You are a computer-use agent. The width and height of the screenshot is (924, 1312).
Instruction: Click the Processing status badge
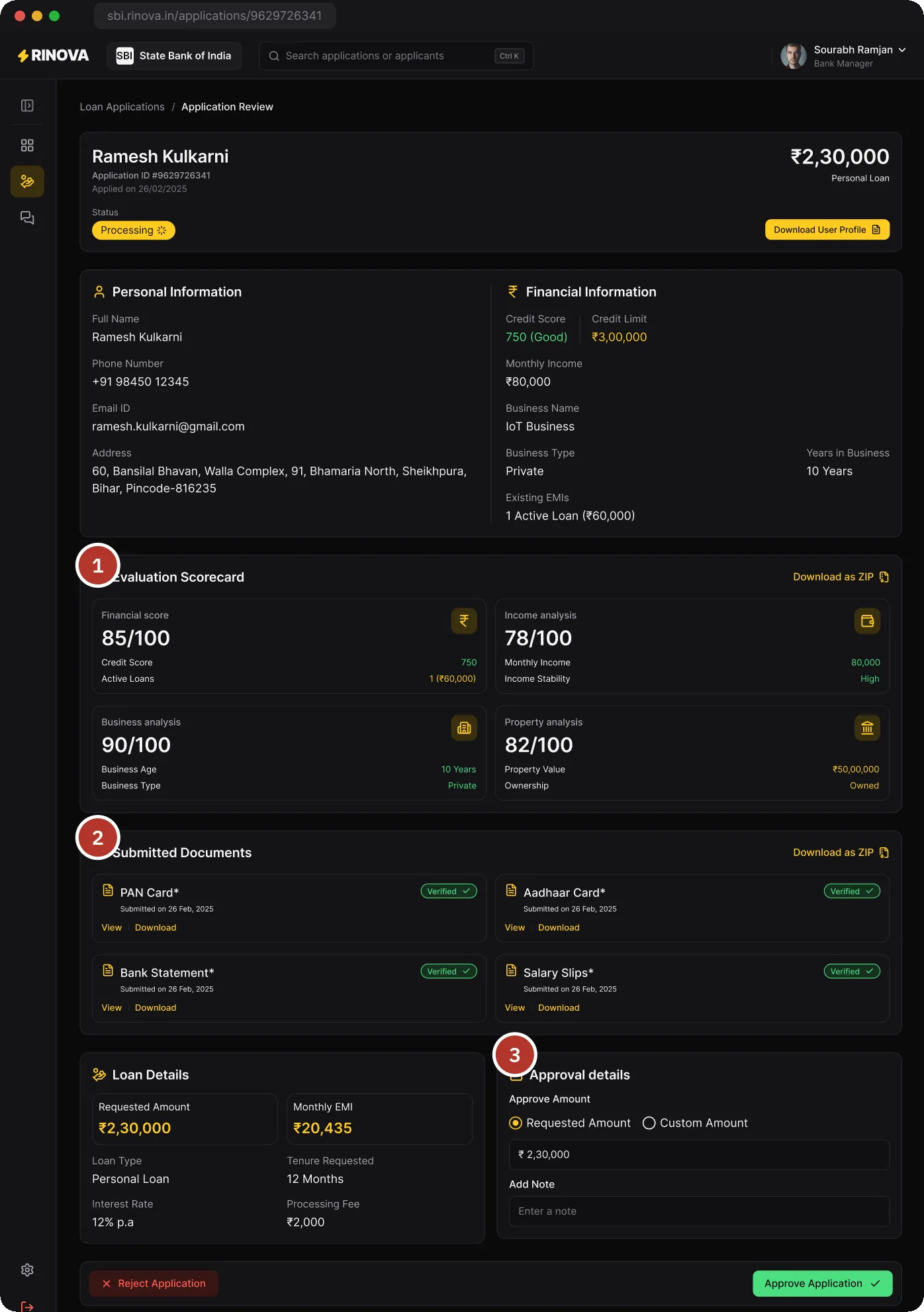point(134,230)
